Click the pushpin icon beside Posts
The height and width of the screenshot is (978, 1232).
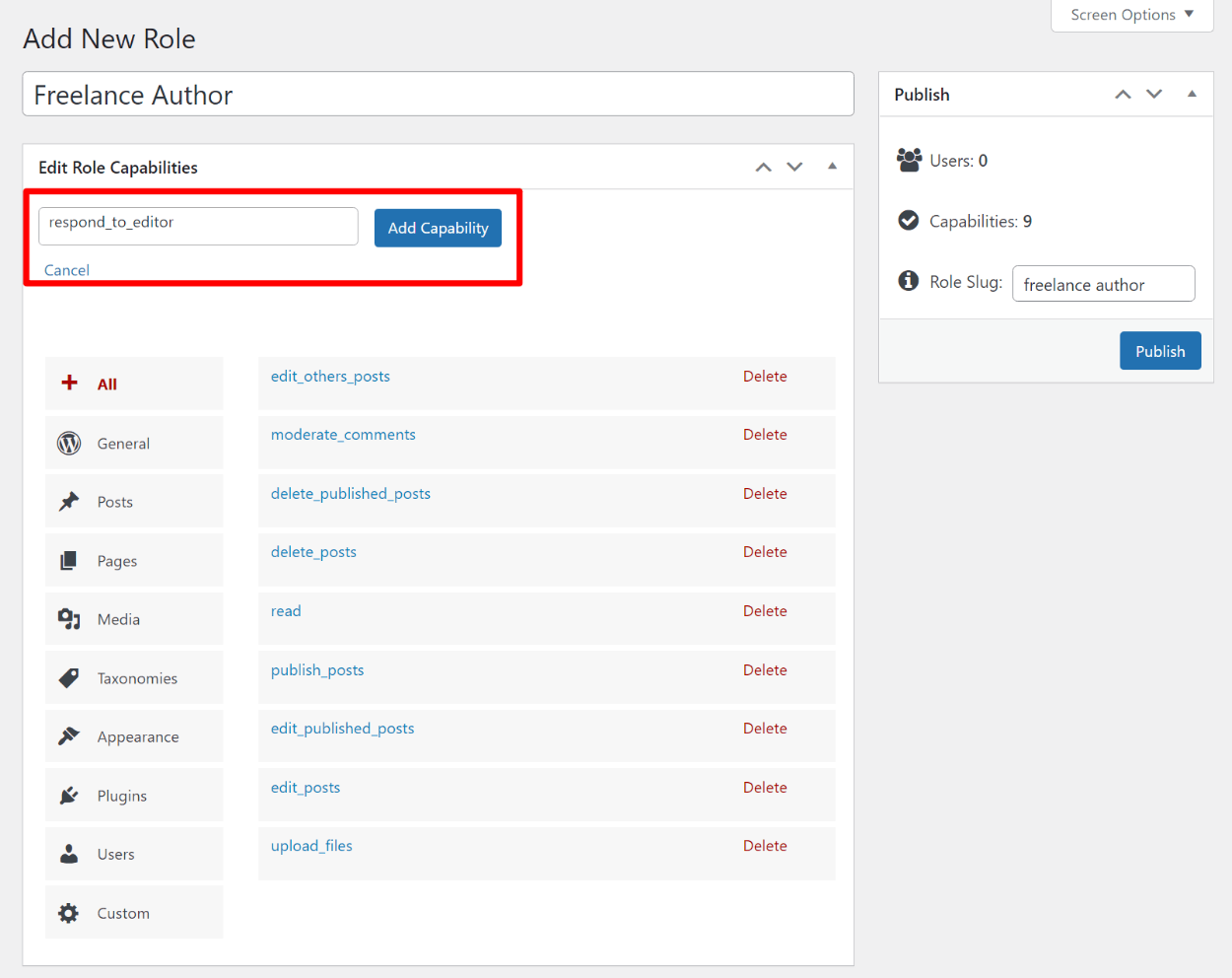tap(69, 502)
